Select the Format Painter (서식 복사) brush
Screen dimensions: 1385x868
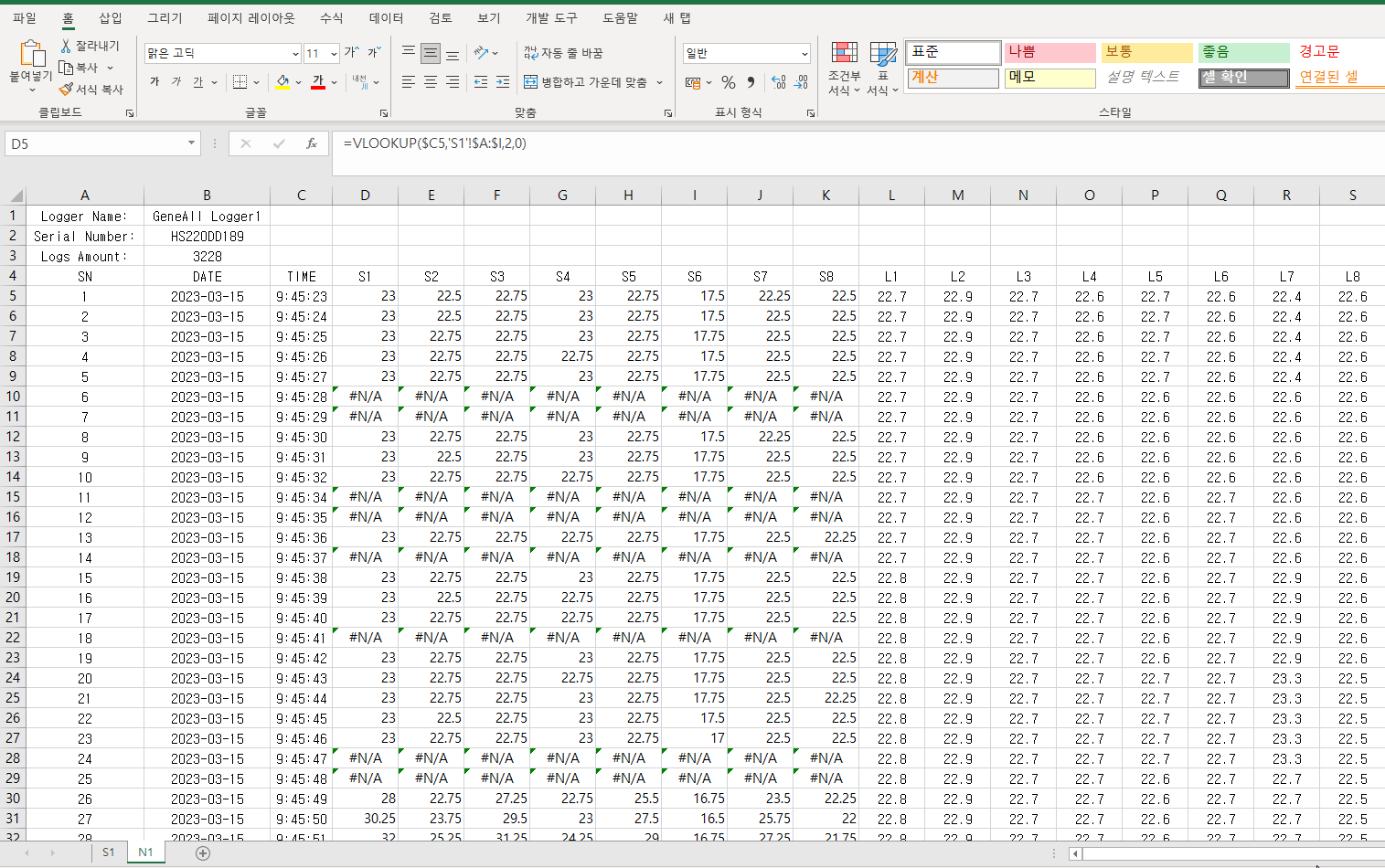click(66, 90)
